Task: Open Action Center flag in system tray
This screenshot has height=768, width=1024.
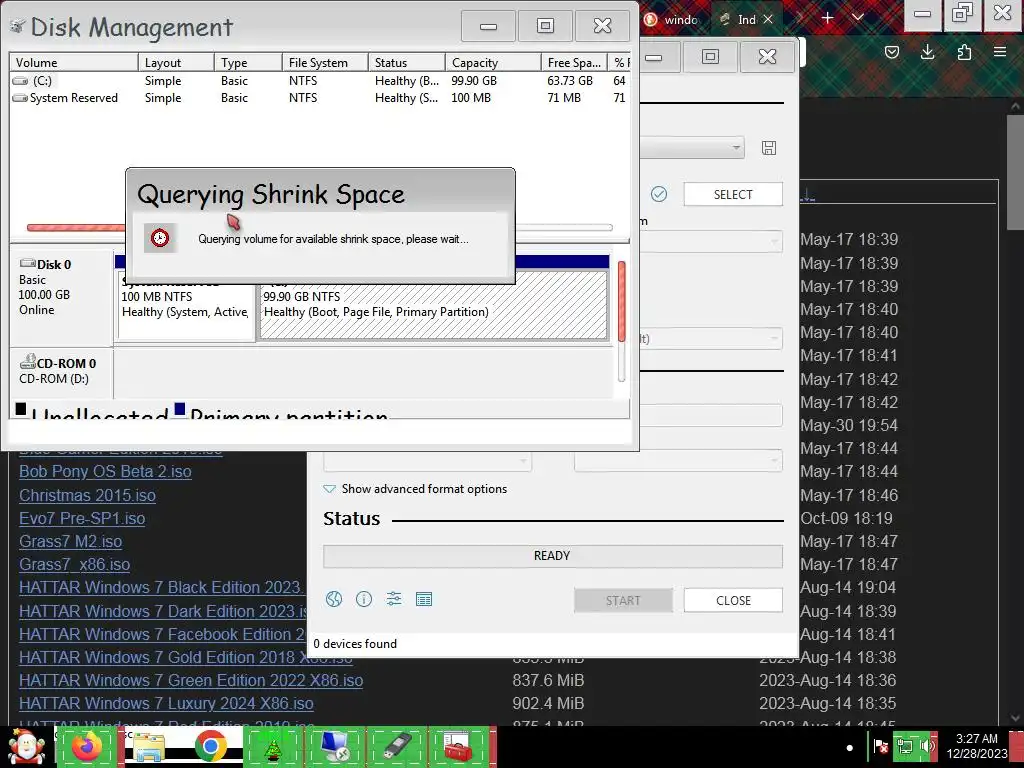Action: 881,746
